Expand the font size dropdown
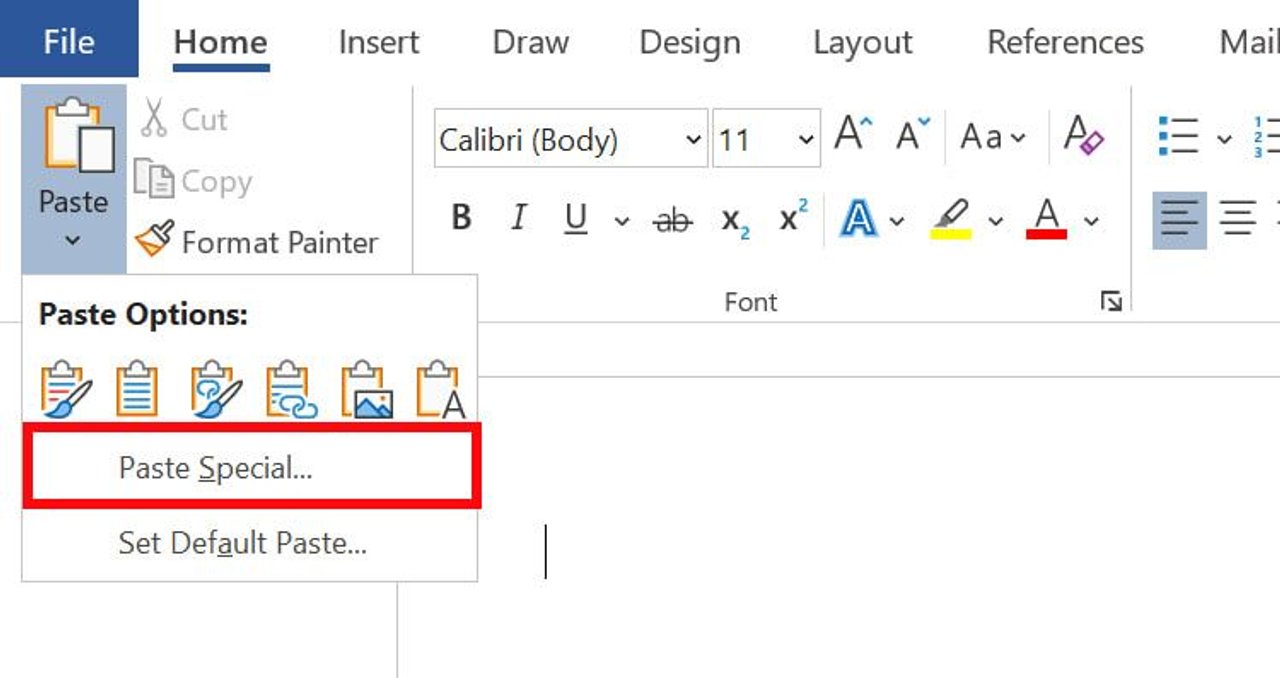This screenshot has height=678, width=1280. (806, 139)
